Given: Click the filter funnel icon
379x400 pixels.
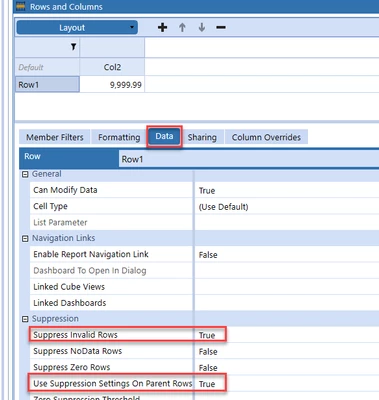Looking at the screenshot, I should point(73,47).
